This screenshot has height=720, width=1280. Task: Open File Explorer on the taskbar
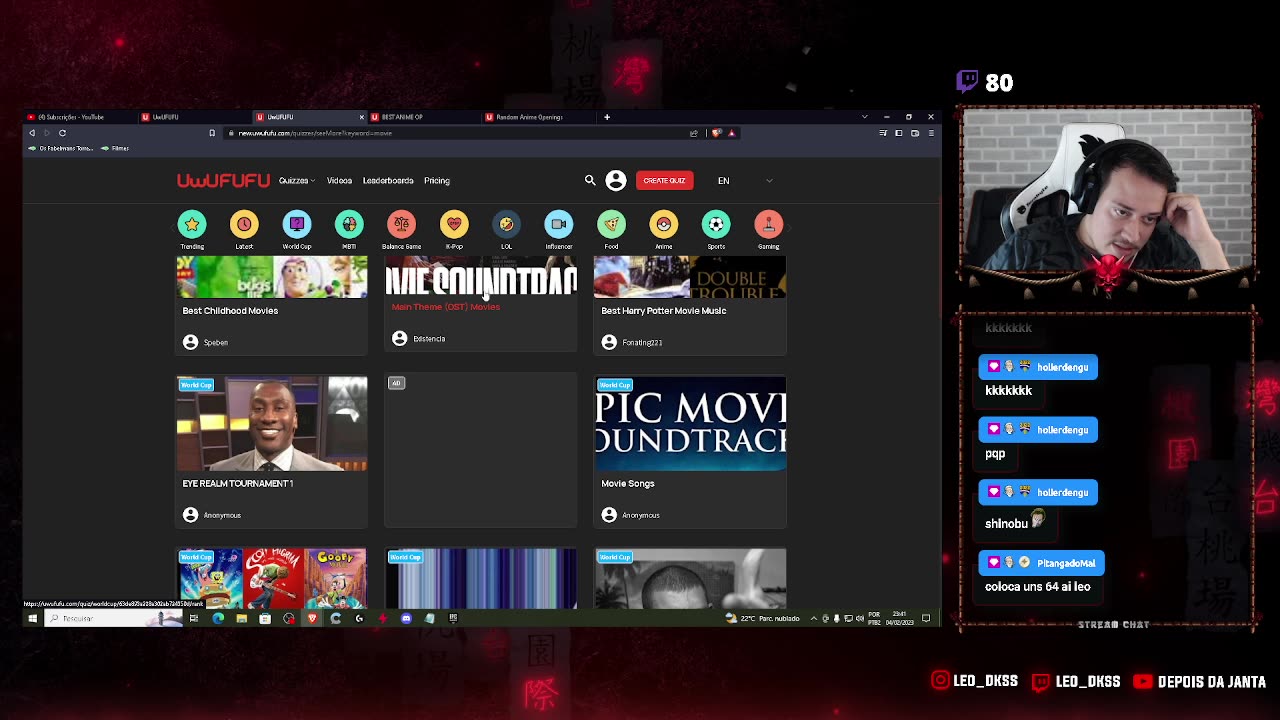pos(241,618)
